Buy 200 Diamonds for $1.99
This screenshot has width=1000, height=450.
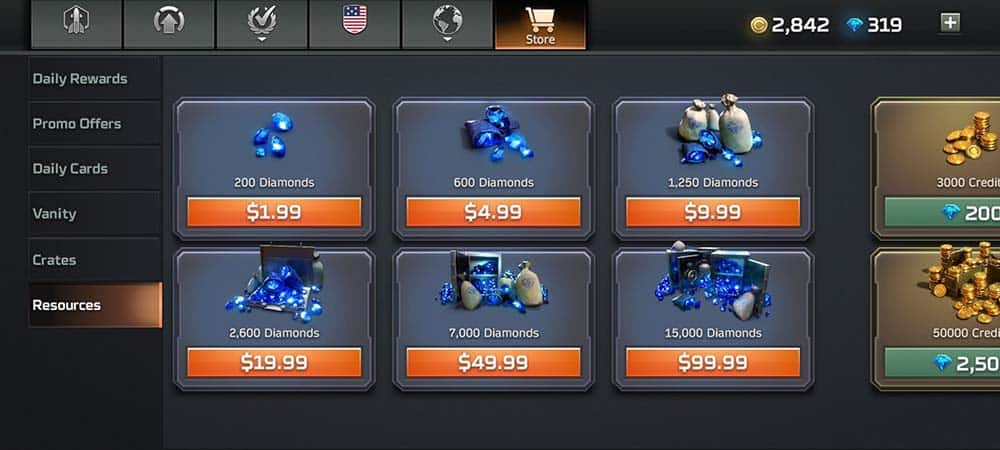point(274,212)
